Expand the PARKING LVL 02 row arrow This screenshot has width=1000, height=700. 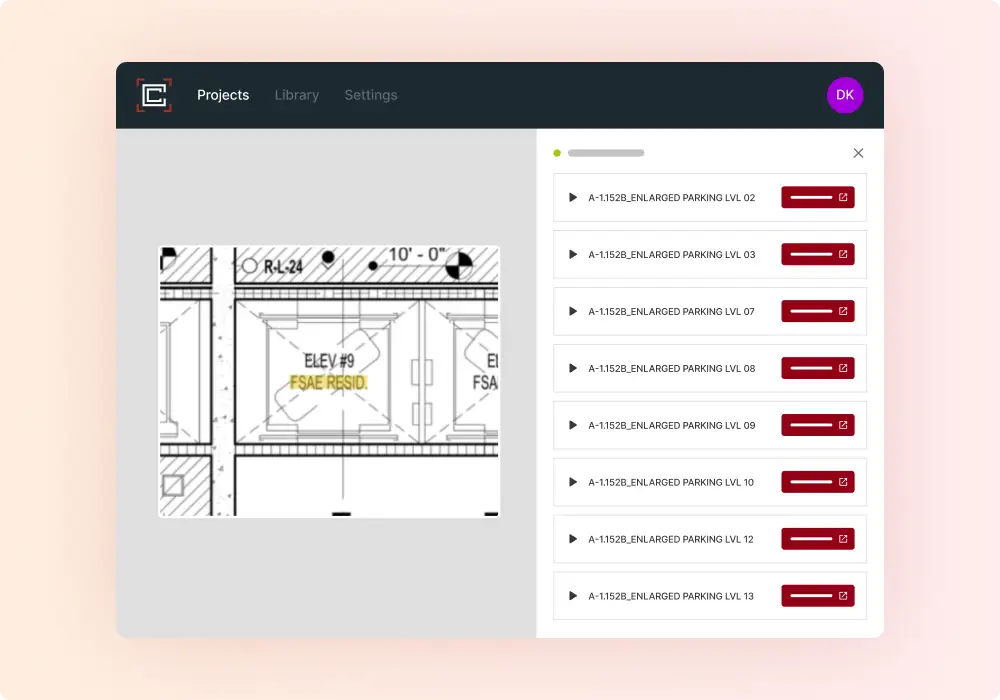(x=573, y=198)
